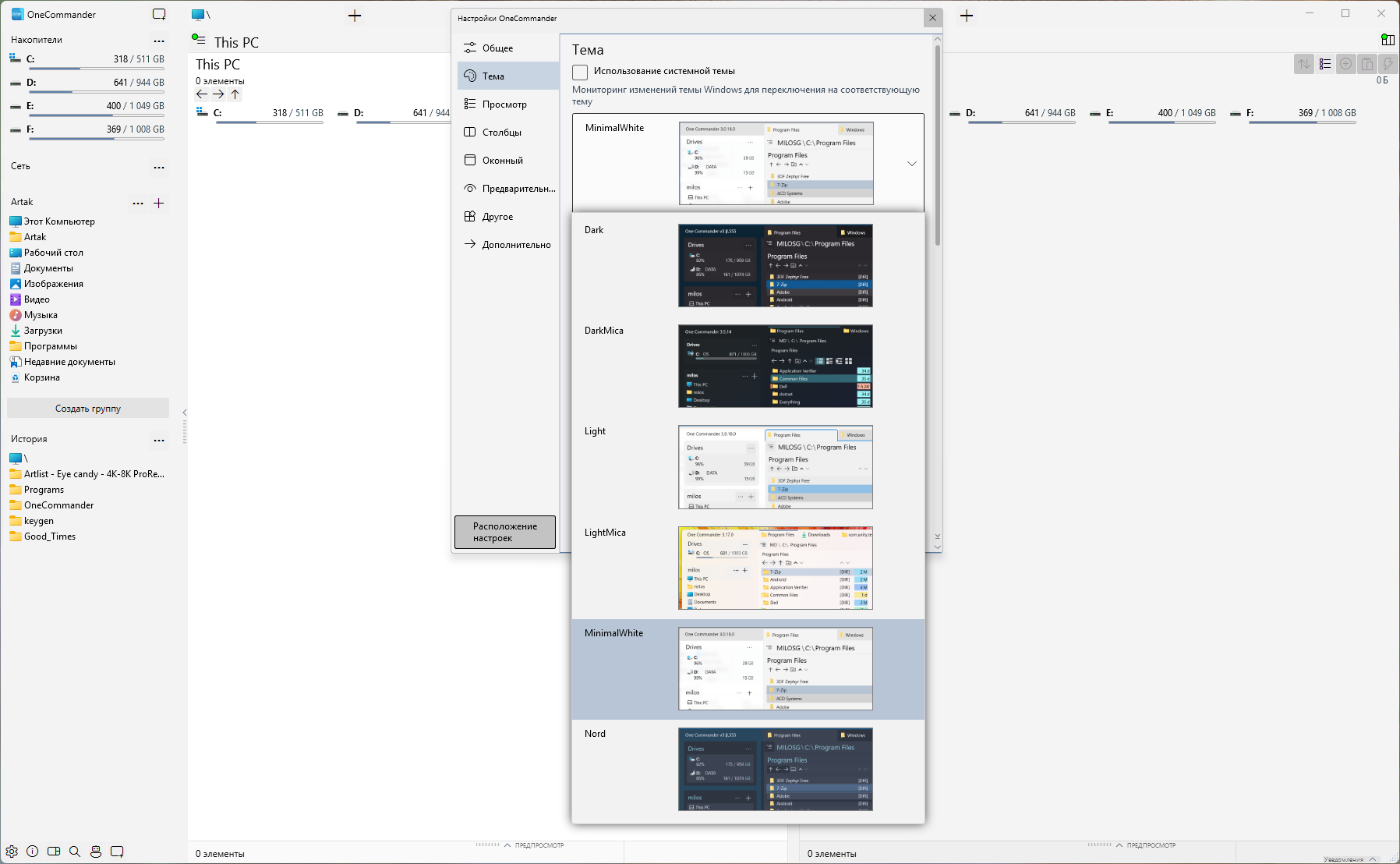
Task: Choose the DarkMica theme from the list
Action: [x=748, y=366]
